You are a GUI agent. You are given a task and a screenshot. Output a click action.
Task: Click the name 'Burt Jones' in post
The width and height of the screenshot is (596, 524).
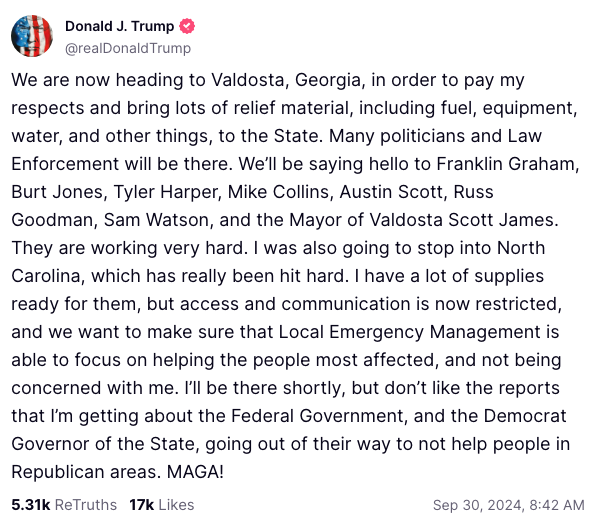(x=57, y=192)
